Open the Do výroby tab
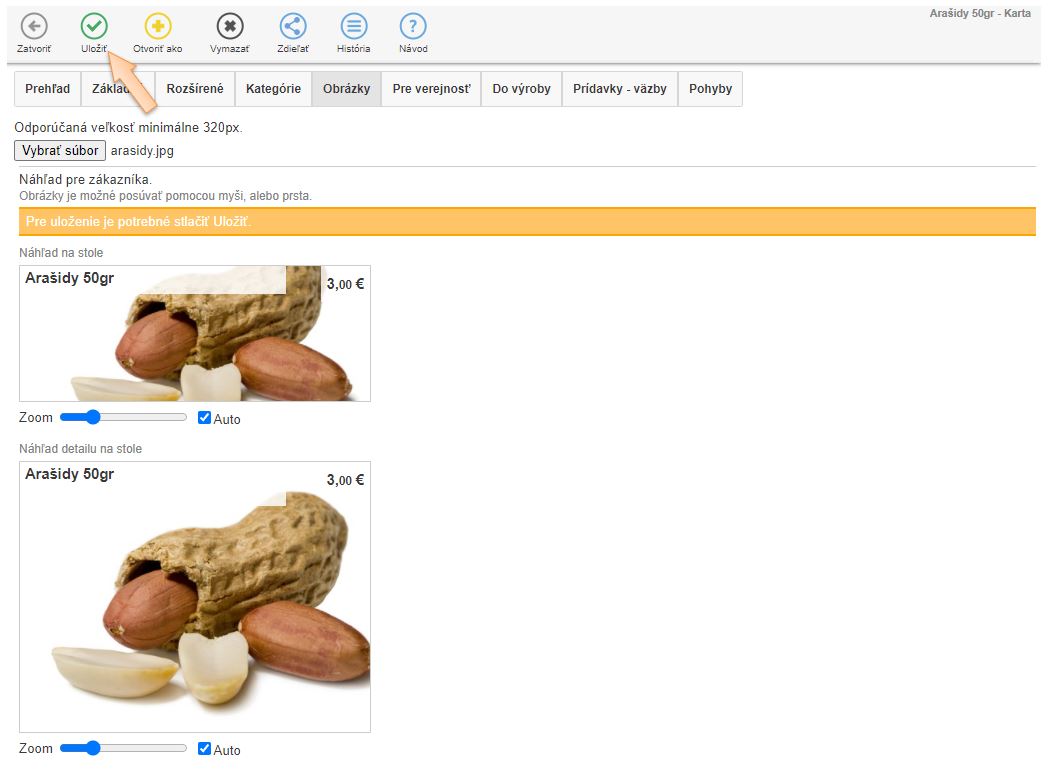1053x776 pixels. pyautogui.click(x=521, y=89)
